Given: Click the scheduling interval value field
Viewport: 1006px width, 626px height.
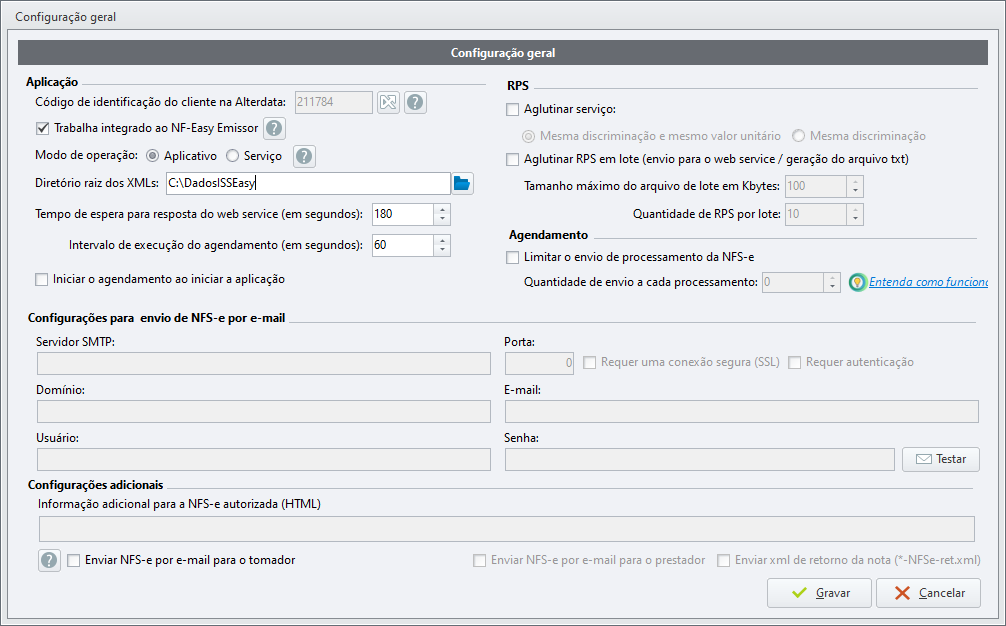Looking at the screenshot, I should click(402, 245).
